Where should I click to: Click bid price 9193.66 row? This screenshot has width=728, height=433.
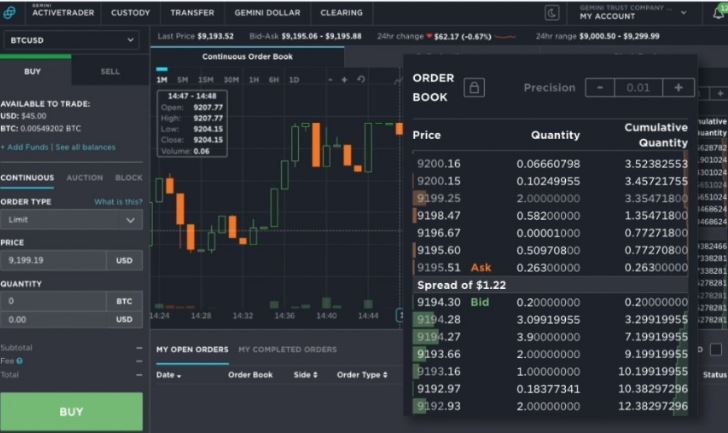(x=550, y=355)
